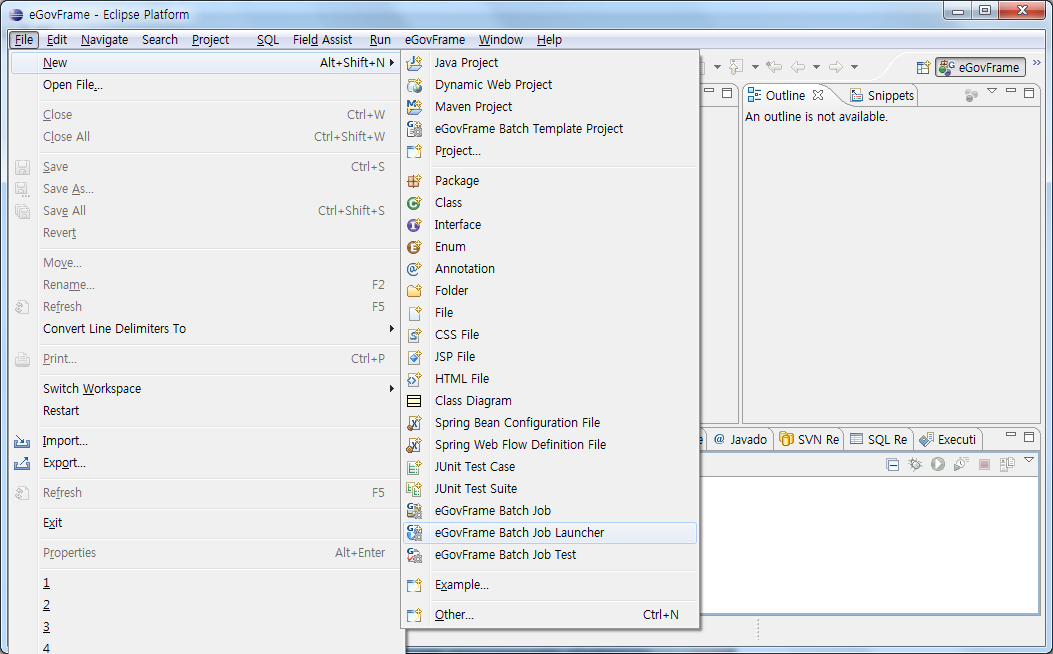1053x654 pixels.
Task: Click Import icon in File menu
Action: click(22, 441)
